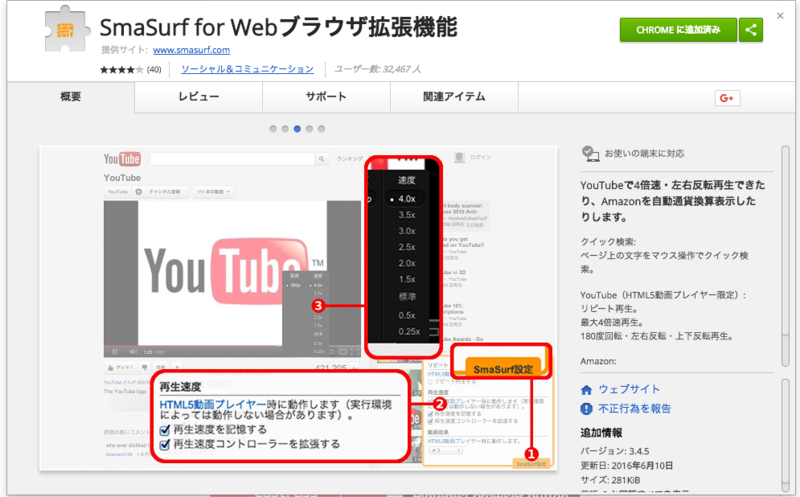Switch to the レビュー tab
The width and height of the screenshot is (800, 497).
tap(198, 97)
